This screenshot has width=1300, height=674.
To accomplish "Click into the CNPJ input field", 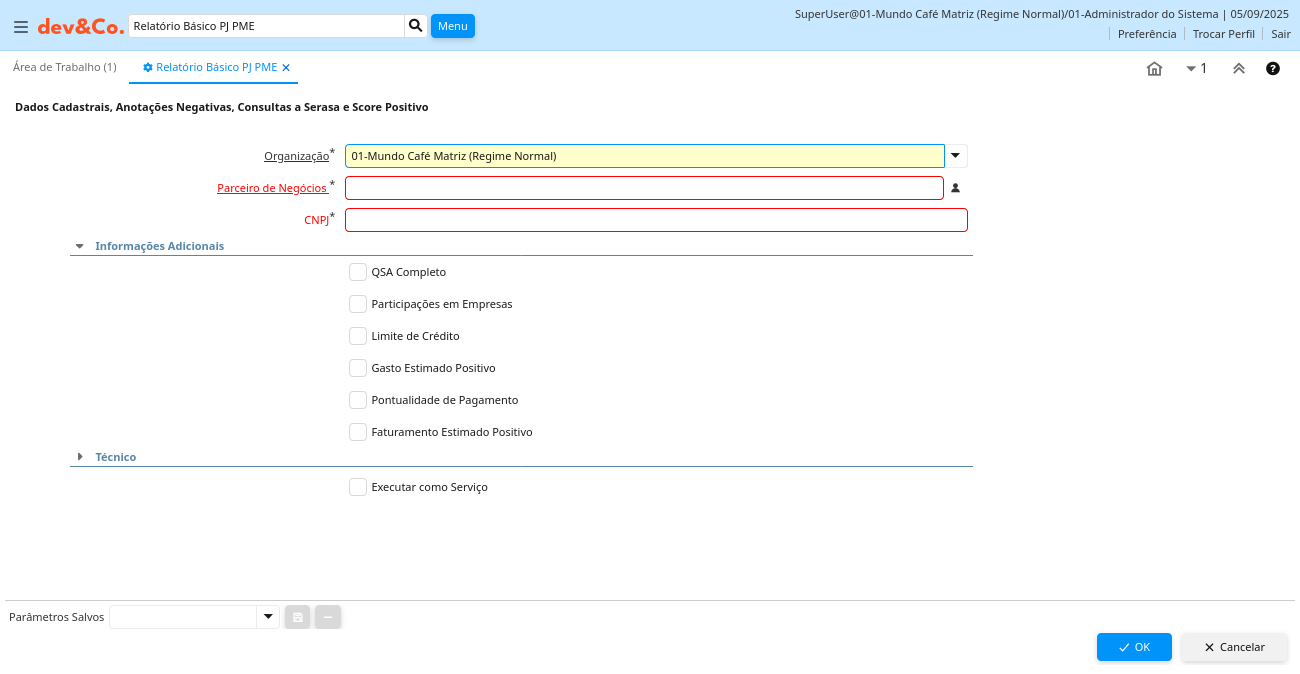I will 656,220.
